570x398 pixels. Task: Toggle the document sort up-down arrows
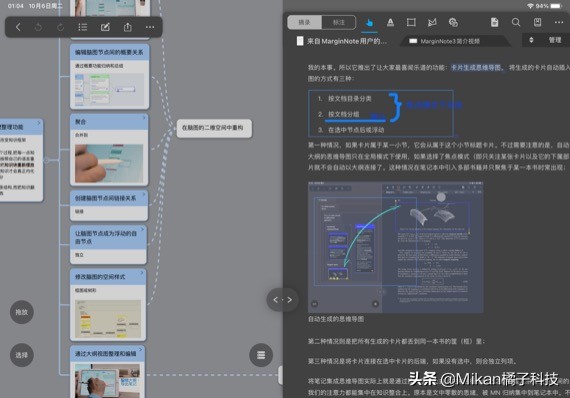click(531, 40)
